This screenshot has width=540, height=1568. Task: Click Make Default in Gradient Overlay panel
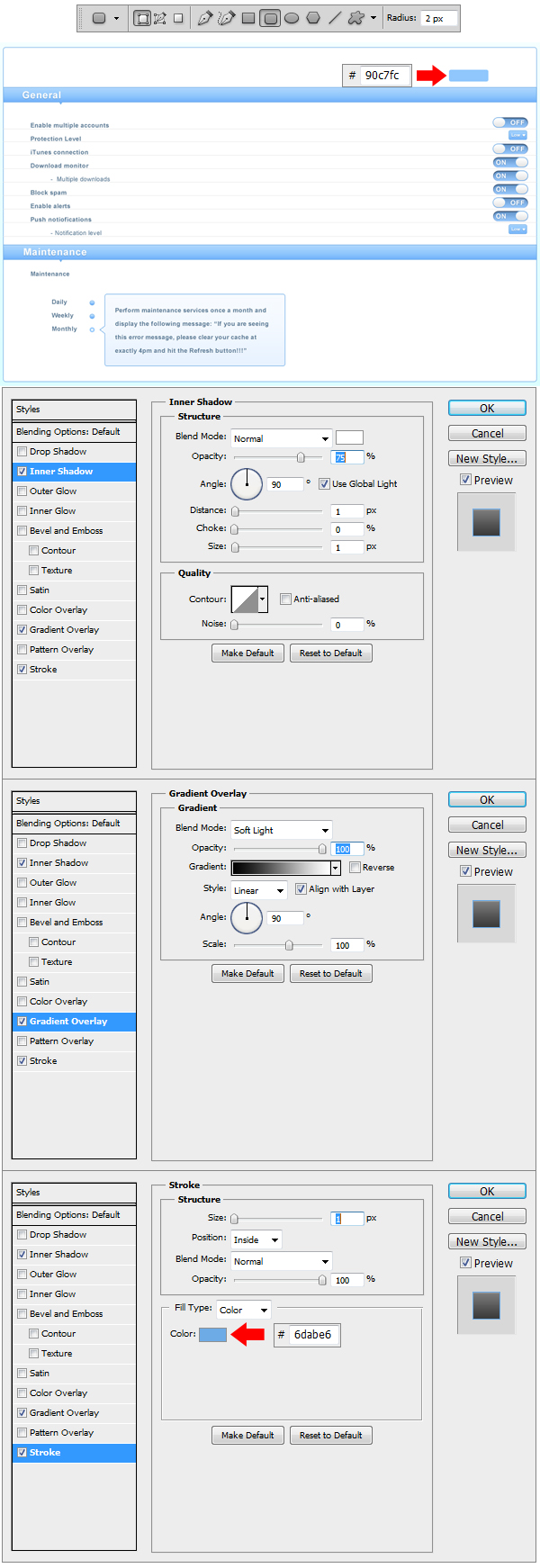pos(247,974)
